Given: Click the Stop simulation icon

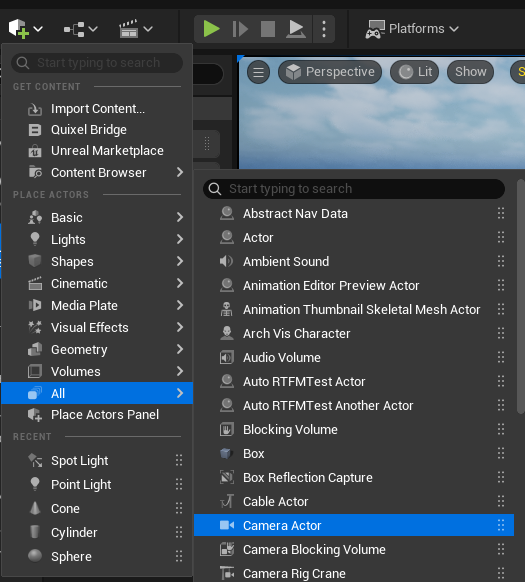Looking at the screenshot, I should (x=268, y=29).
